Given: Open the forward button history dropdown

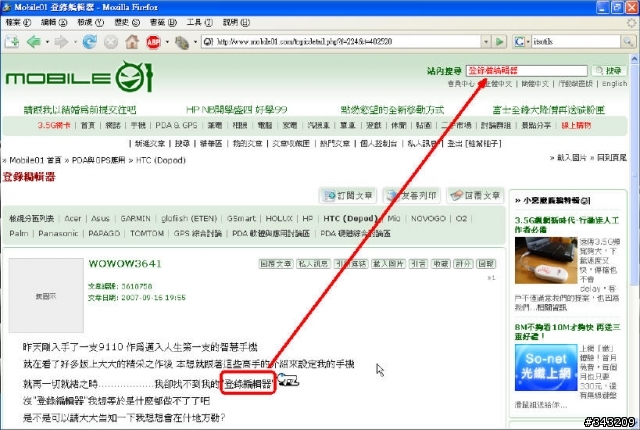Looking at the screenshot, I should (75, 42).
